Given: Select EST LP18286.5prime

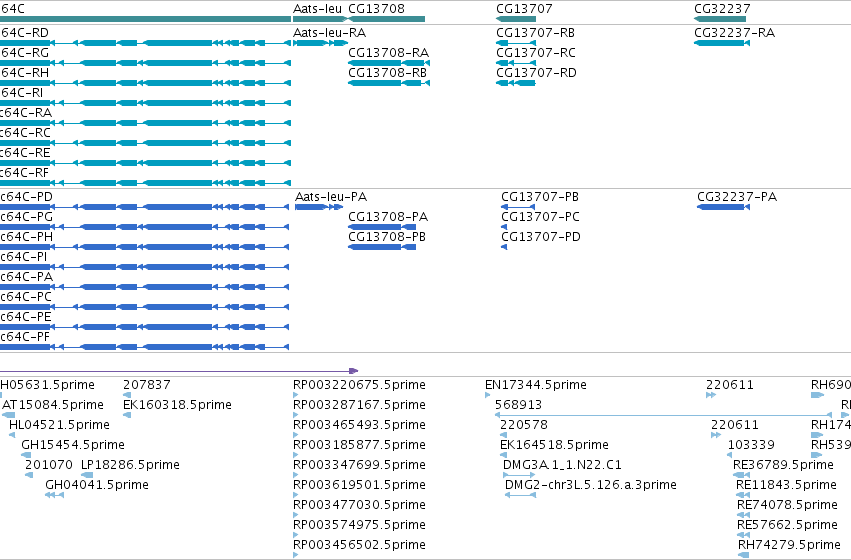Looking at the screenshot, I should [x=130, y=464].
